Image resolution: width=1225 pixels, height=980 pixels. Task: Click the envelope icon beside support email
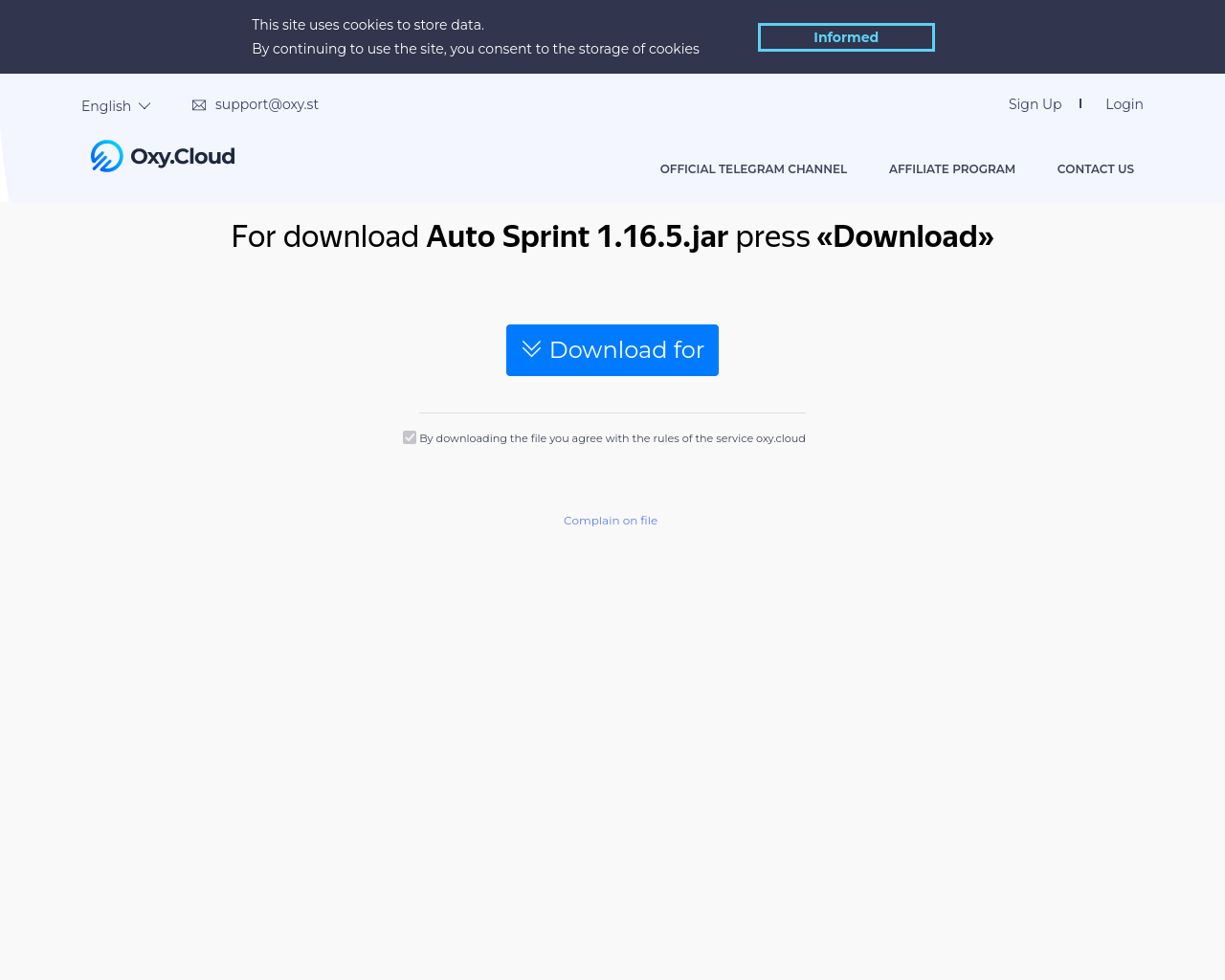click(199, 105)
